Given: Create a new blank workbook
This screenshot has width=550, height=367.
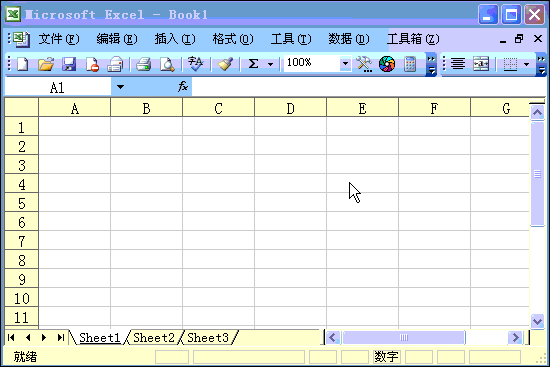Looking at the screenshot, I should click(23, 65).
